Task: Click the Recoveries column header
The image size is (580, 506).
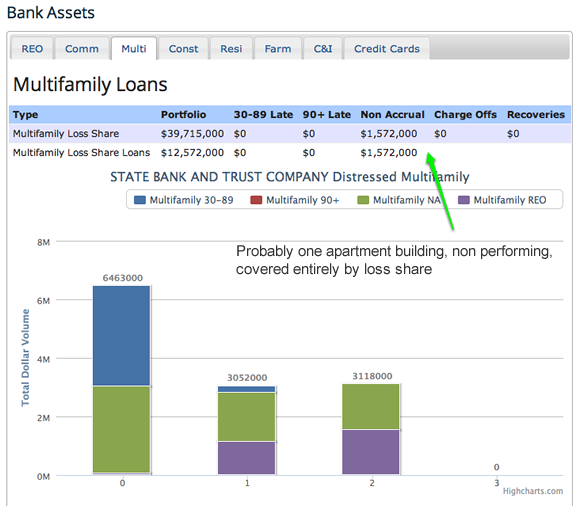Action: [536, 115]
